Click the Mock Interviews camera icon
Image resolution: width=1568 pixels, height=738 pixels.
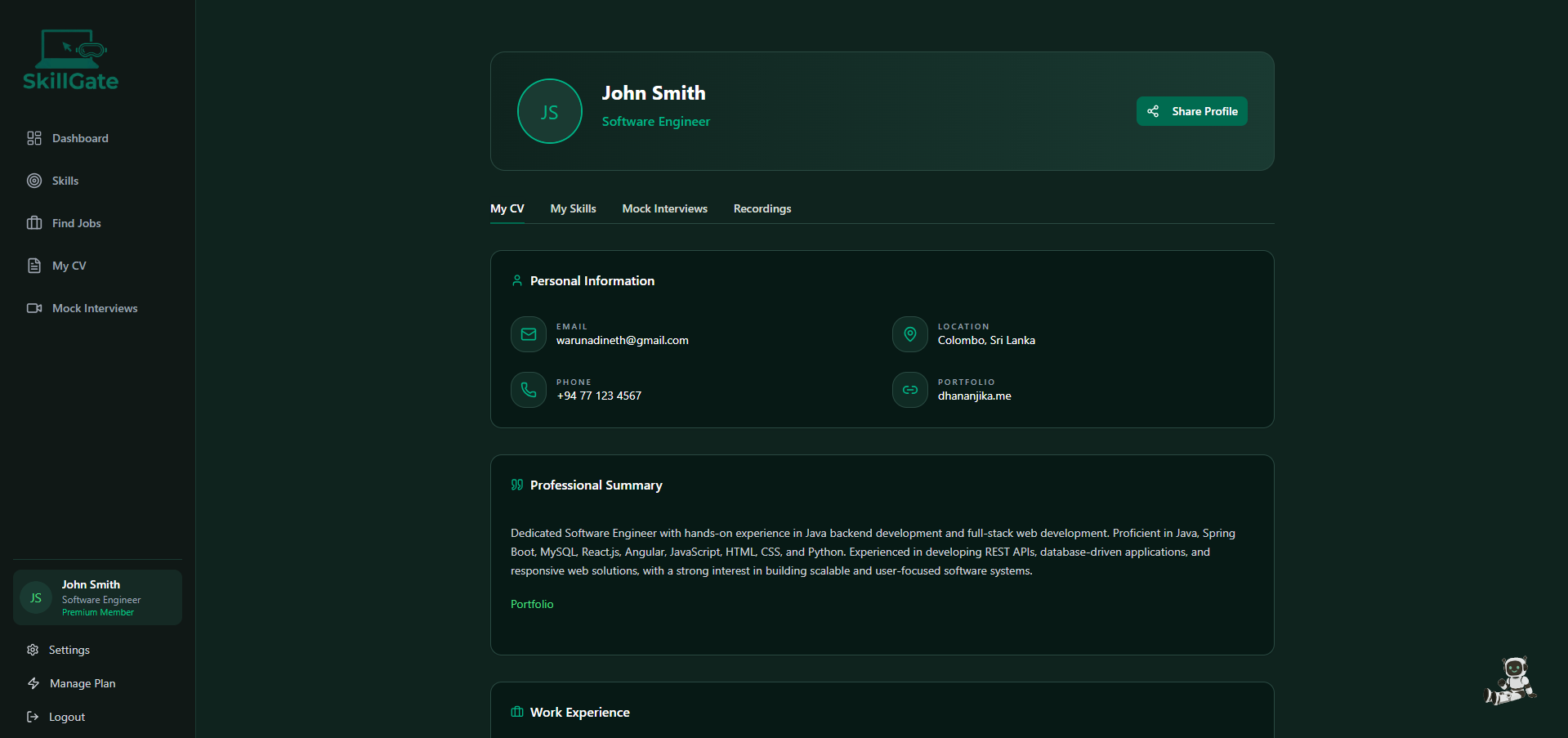click(x=34, y=308)
